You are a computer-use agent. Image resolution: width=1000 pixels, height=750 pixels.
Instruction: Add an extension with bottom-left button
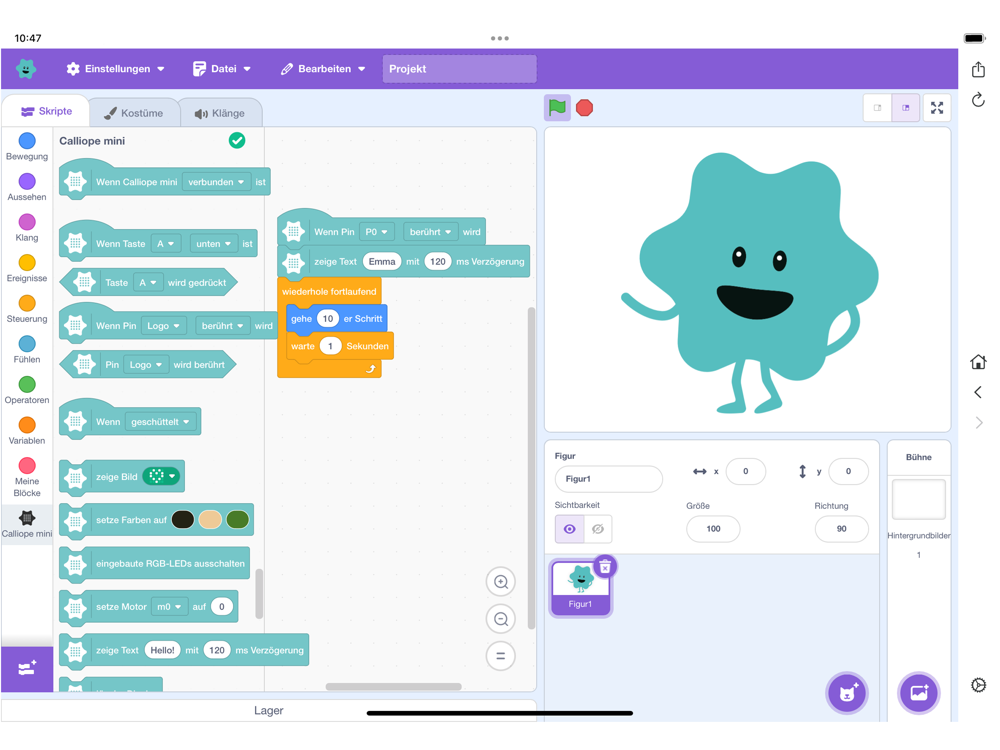pos(27,668)
